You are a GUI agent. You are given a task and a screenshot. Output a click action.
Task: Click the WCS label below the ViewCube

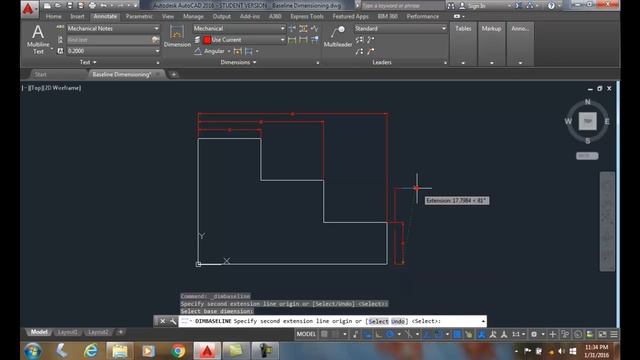pos(587,156)
